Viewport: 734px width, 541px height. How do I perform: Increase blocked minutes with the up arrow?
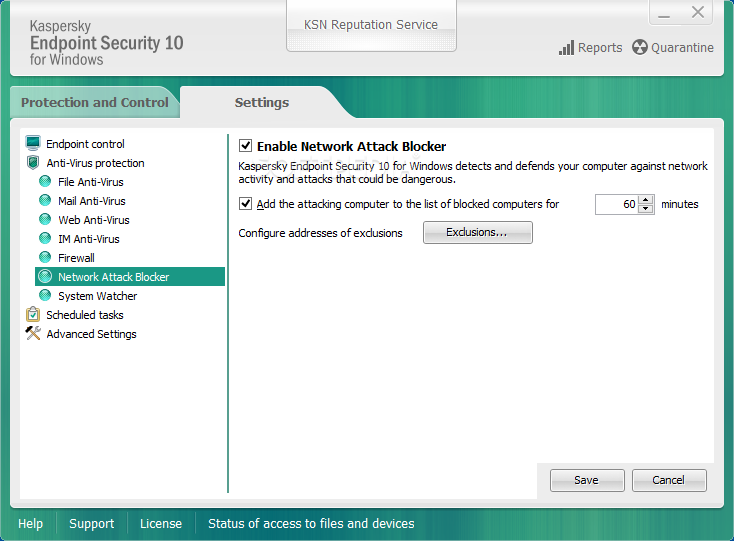point(646,200)
